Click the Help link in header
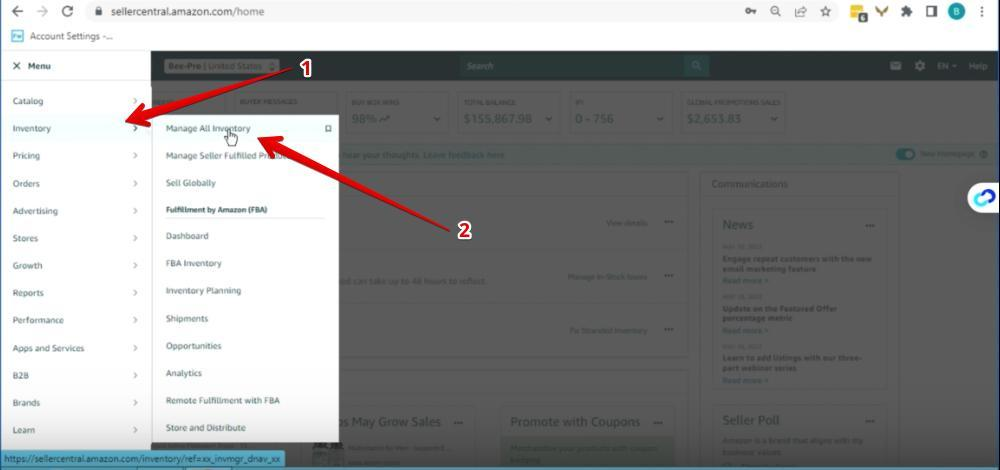 [978, 66]
